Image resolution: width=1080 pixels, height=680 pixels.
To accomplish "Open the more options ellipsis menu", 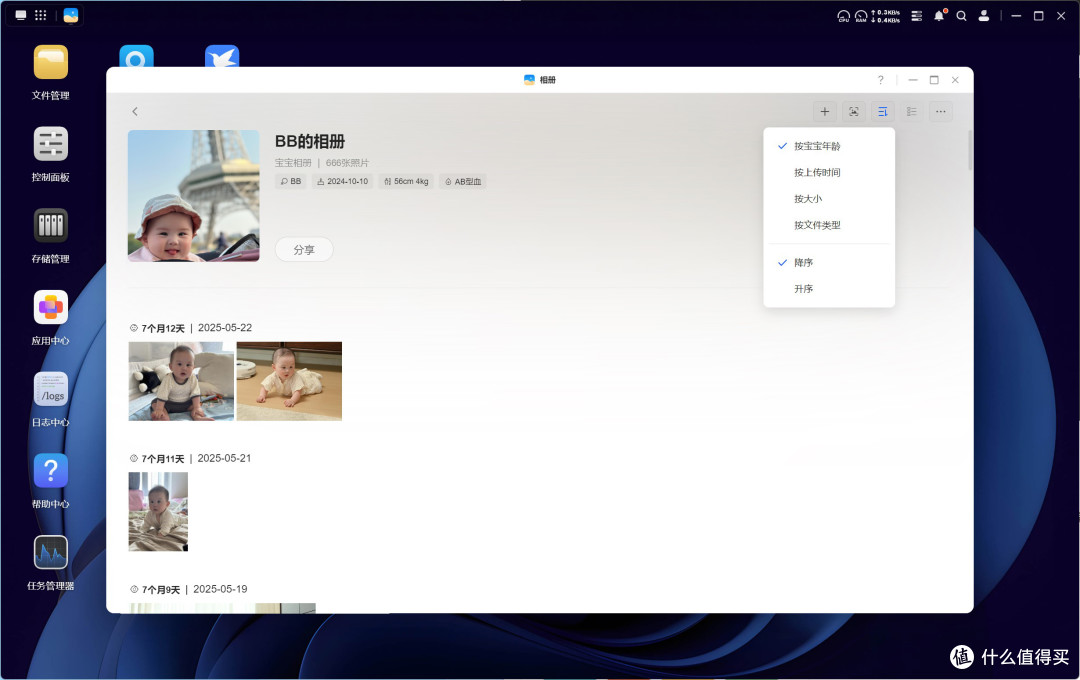I will coord(941,112).
